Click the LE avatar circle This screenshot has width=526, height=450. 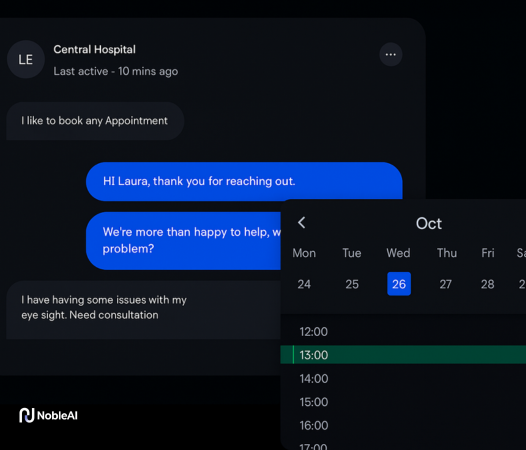click(25, 59)
